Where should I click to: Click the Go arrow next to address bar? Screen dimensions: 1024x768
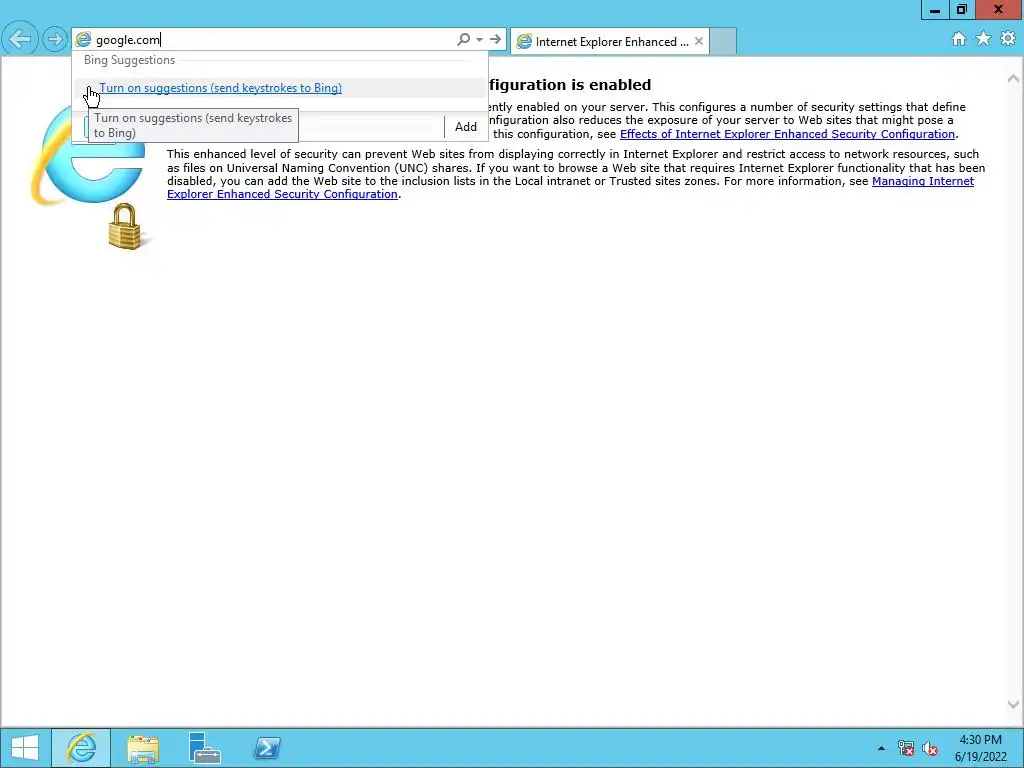coord(496,39)
